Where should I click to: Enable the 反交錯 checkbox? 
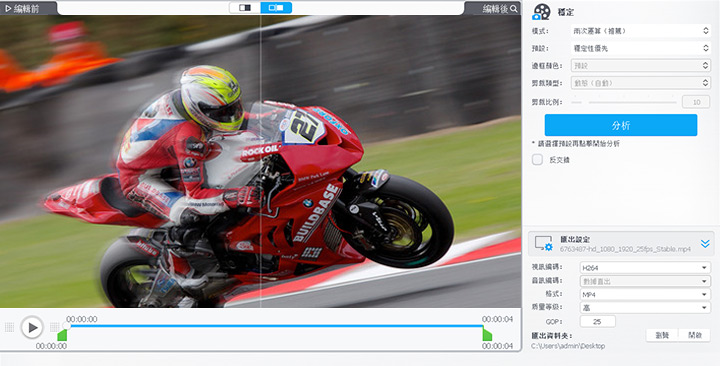click(x=537, y=160)
